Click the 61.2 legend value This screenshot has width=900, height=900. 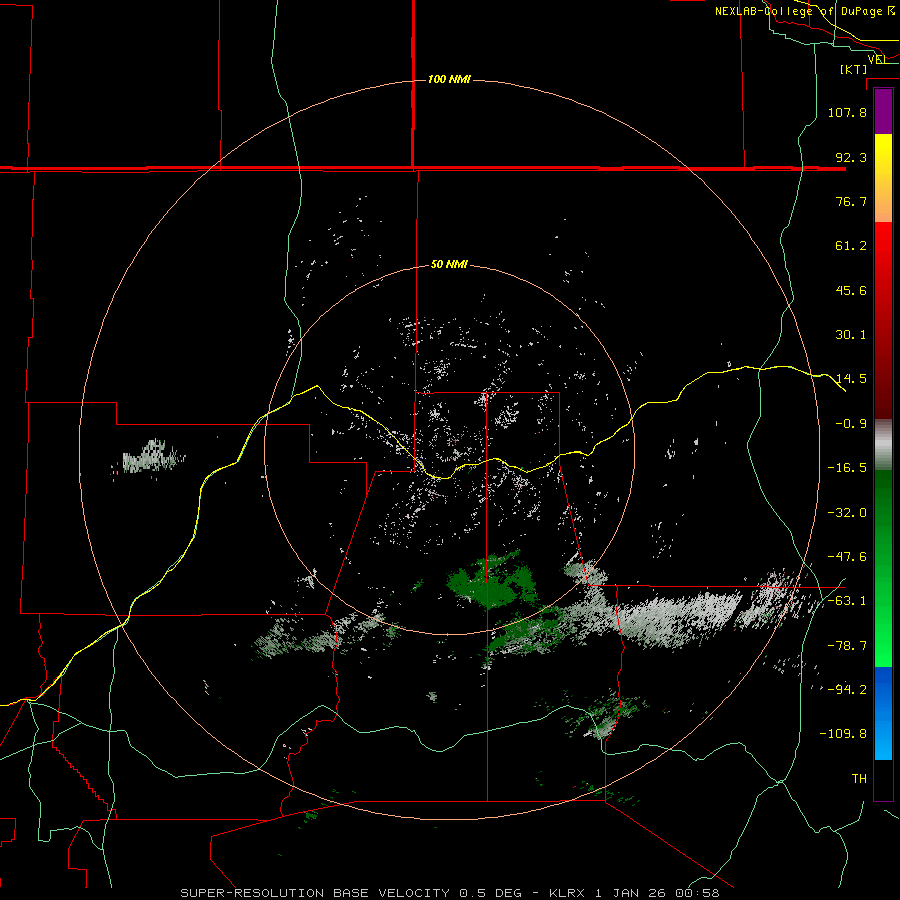click(x=851, y=246)
